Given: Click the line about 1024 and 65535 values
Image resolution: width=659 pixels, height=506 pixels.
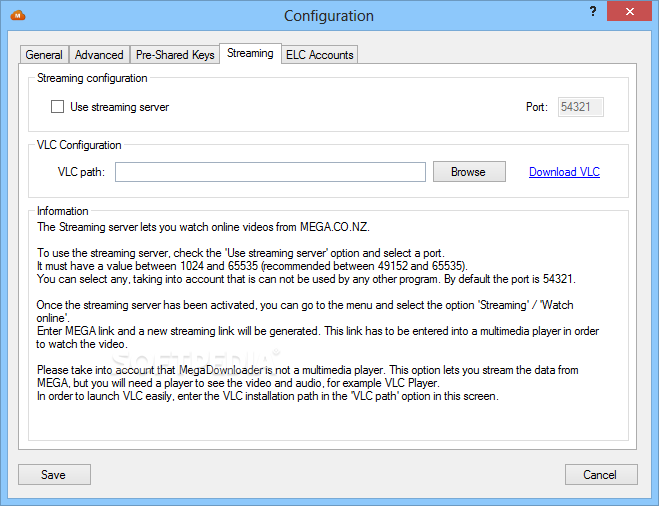Looking at the screenshot, I should pyautogui.click(x=252, y=266).
